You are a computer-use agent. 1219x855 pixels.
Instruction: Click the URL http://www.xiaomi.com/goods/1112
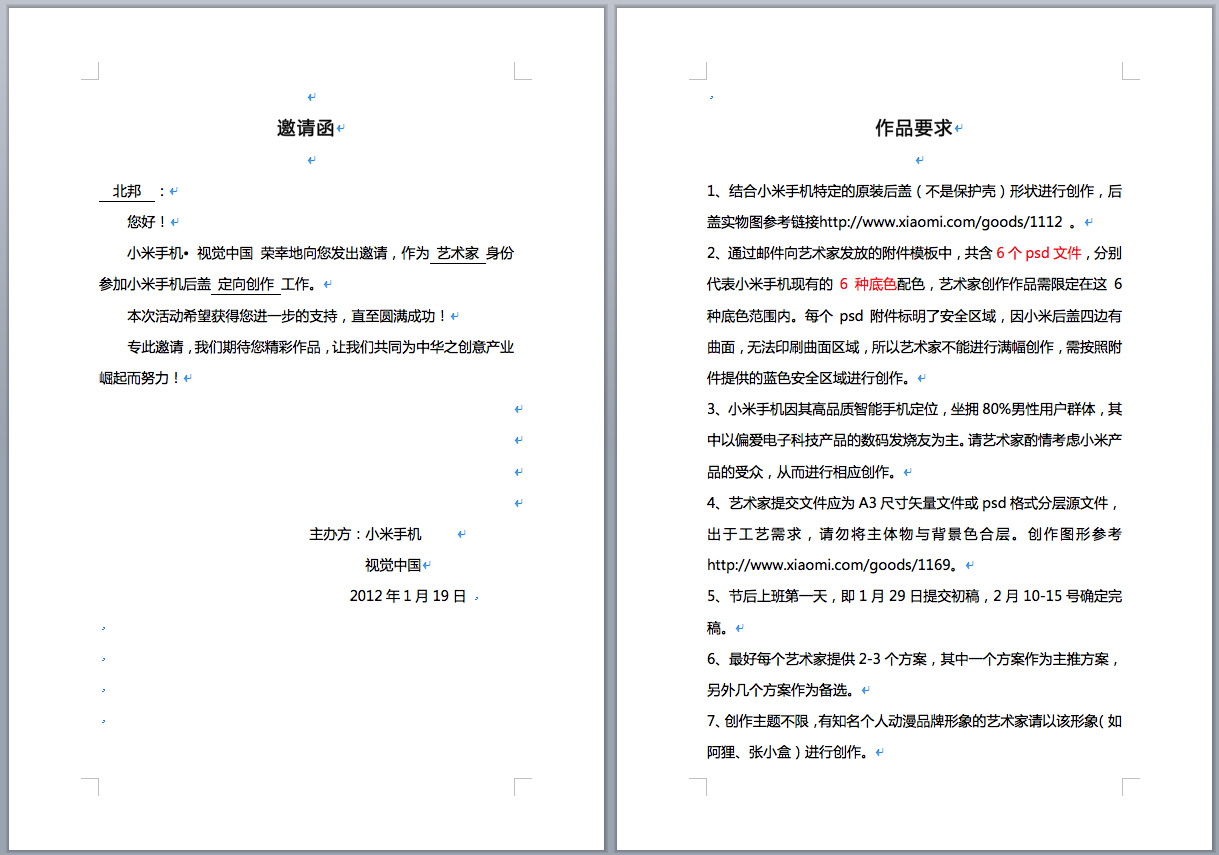point(941,222)
